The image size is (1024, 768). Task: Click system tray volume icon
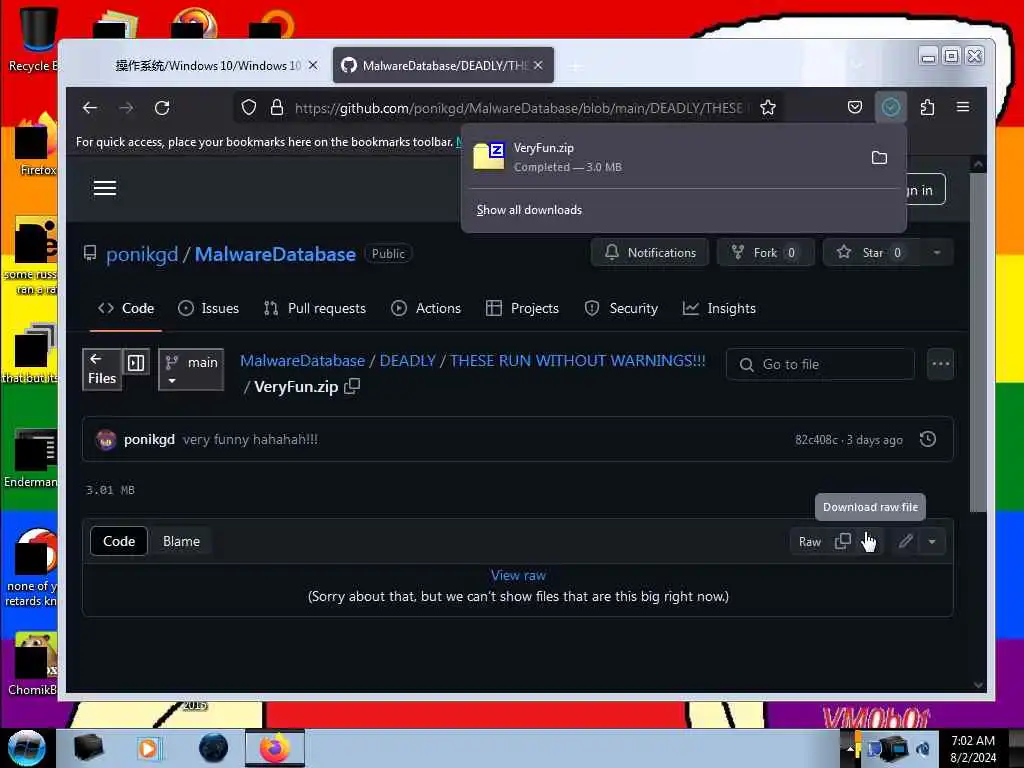point(923,748)
